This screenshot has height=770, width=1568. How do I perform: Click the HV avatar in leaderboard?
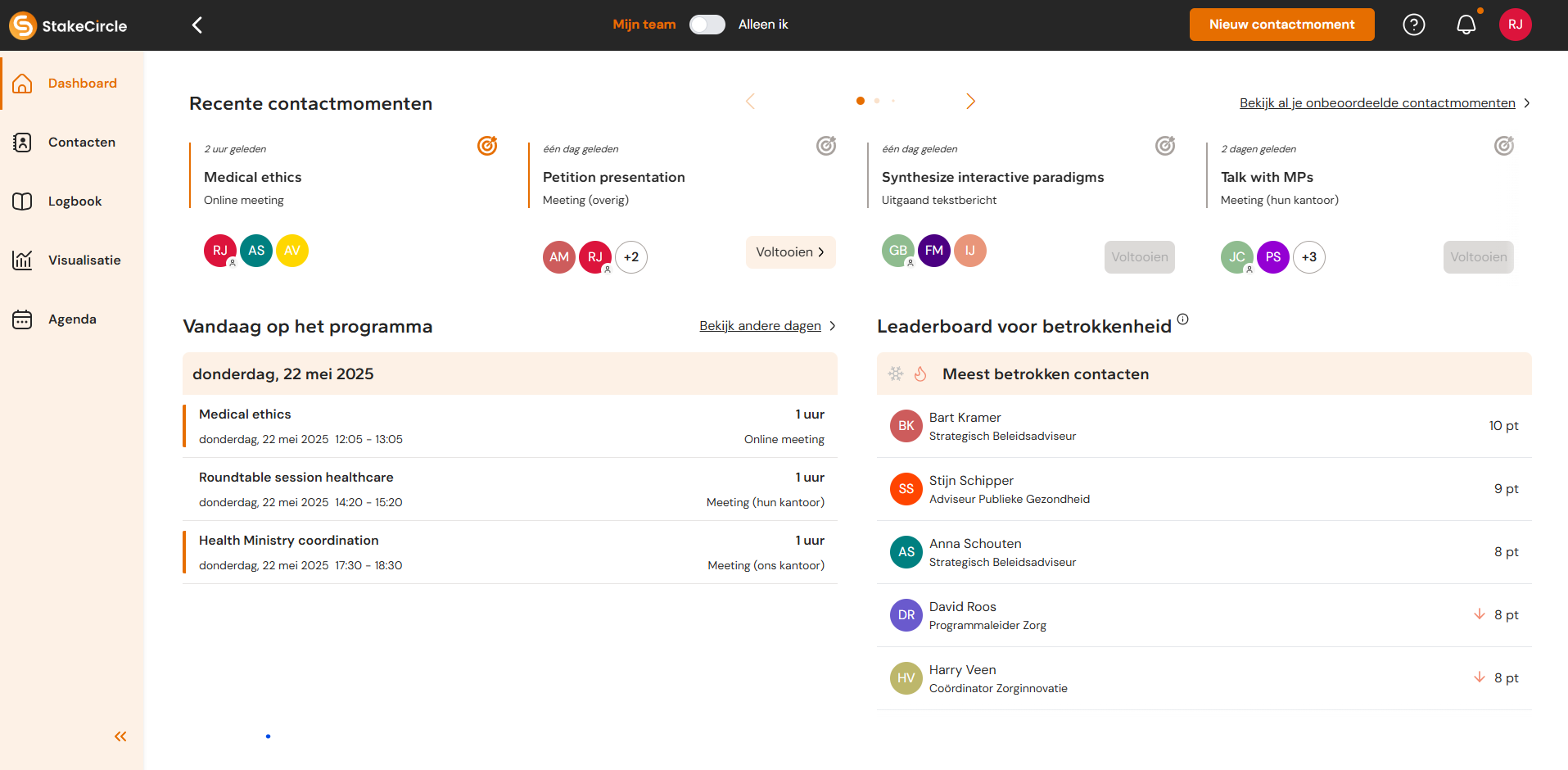(906, 678)
